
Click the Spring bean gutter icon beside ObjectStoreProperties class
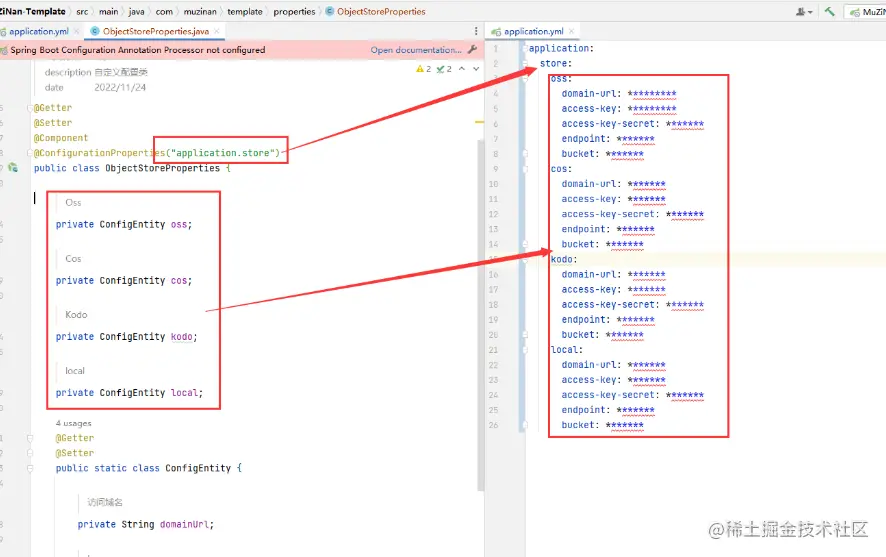click(13, 168)
